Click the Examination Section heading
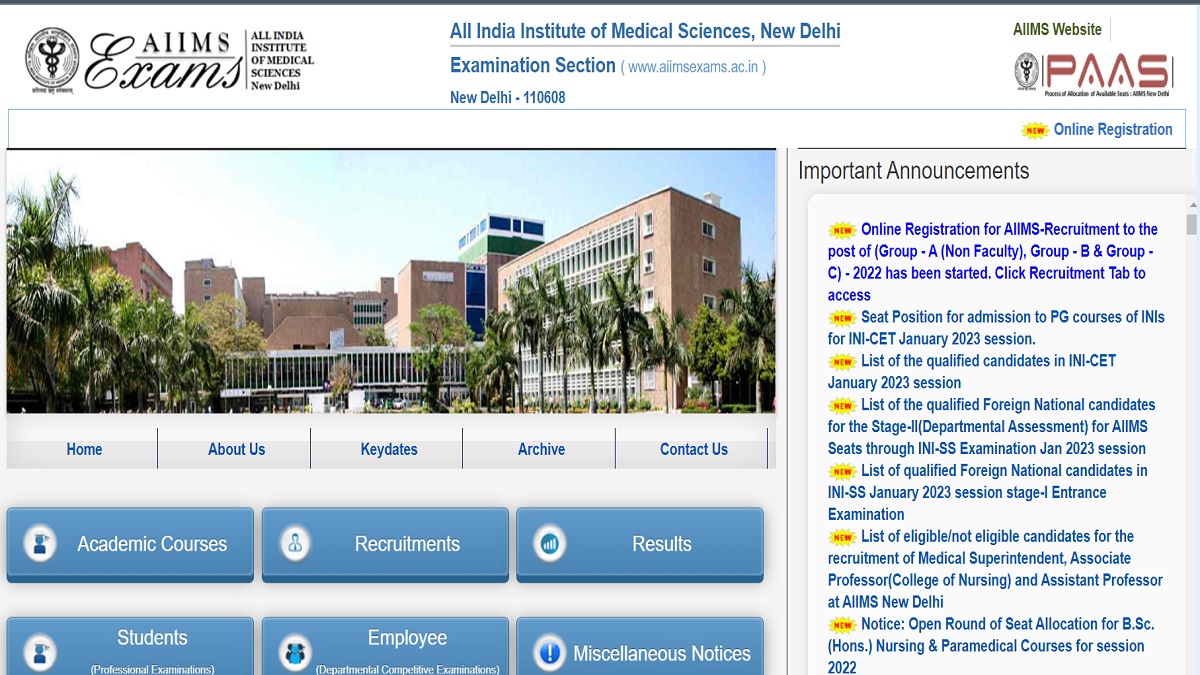Image resolution: width=1200 pixels, height=675 pixels. point(533,65)
